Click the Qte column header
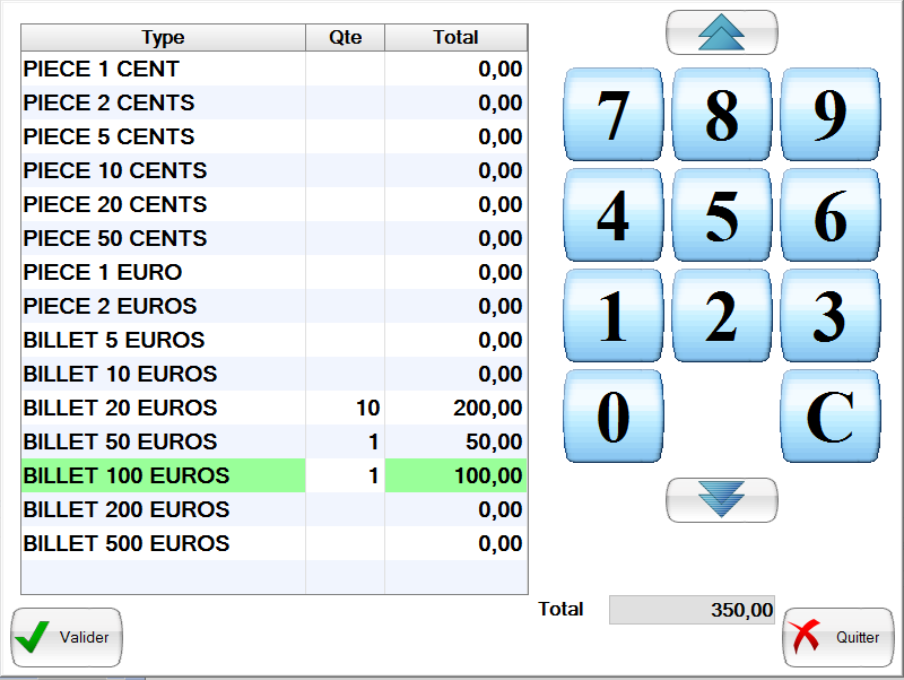The image size is (904, 680). pyautogui.click(x=345, y=38)
